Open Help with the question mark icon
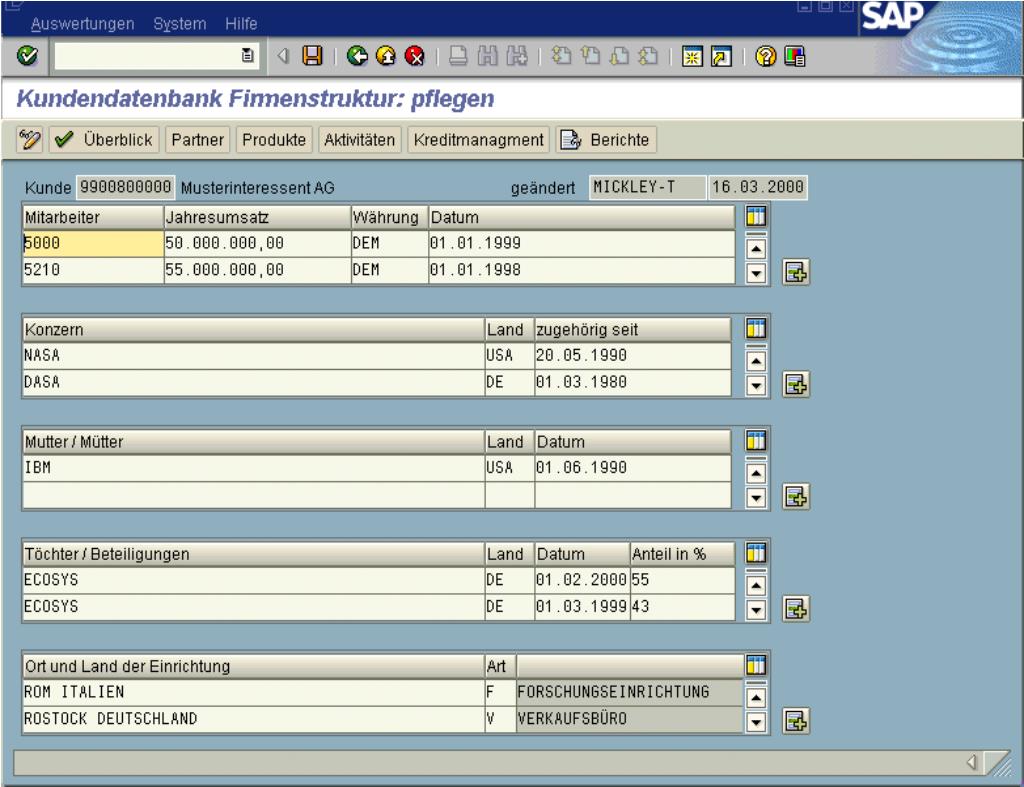 click(765, 57)
